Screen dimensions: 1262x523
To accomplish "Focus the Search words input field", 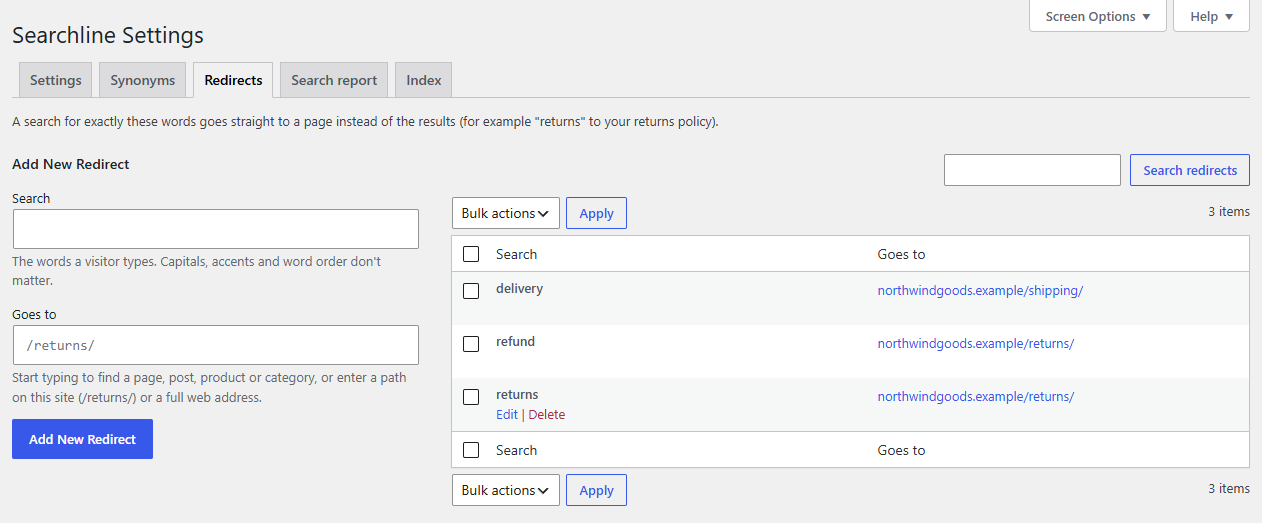I will (x=215, y=229).
